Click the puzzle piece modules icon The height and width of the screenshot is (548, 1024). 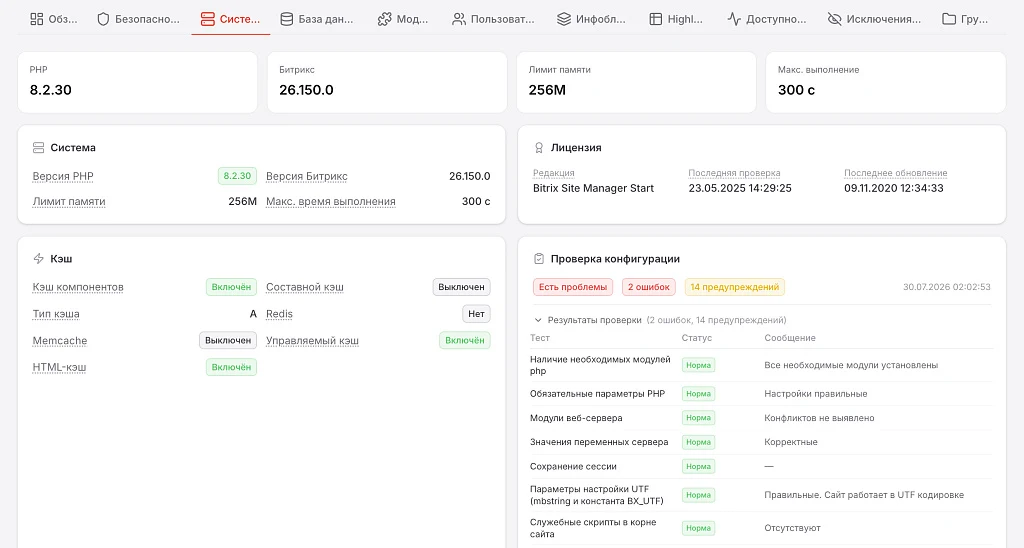click(384, 19)
